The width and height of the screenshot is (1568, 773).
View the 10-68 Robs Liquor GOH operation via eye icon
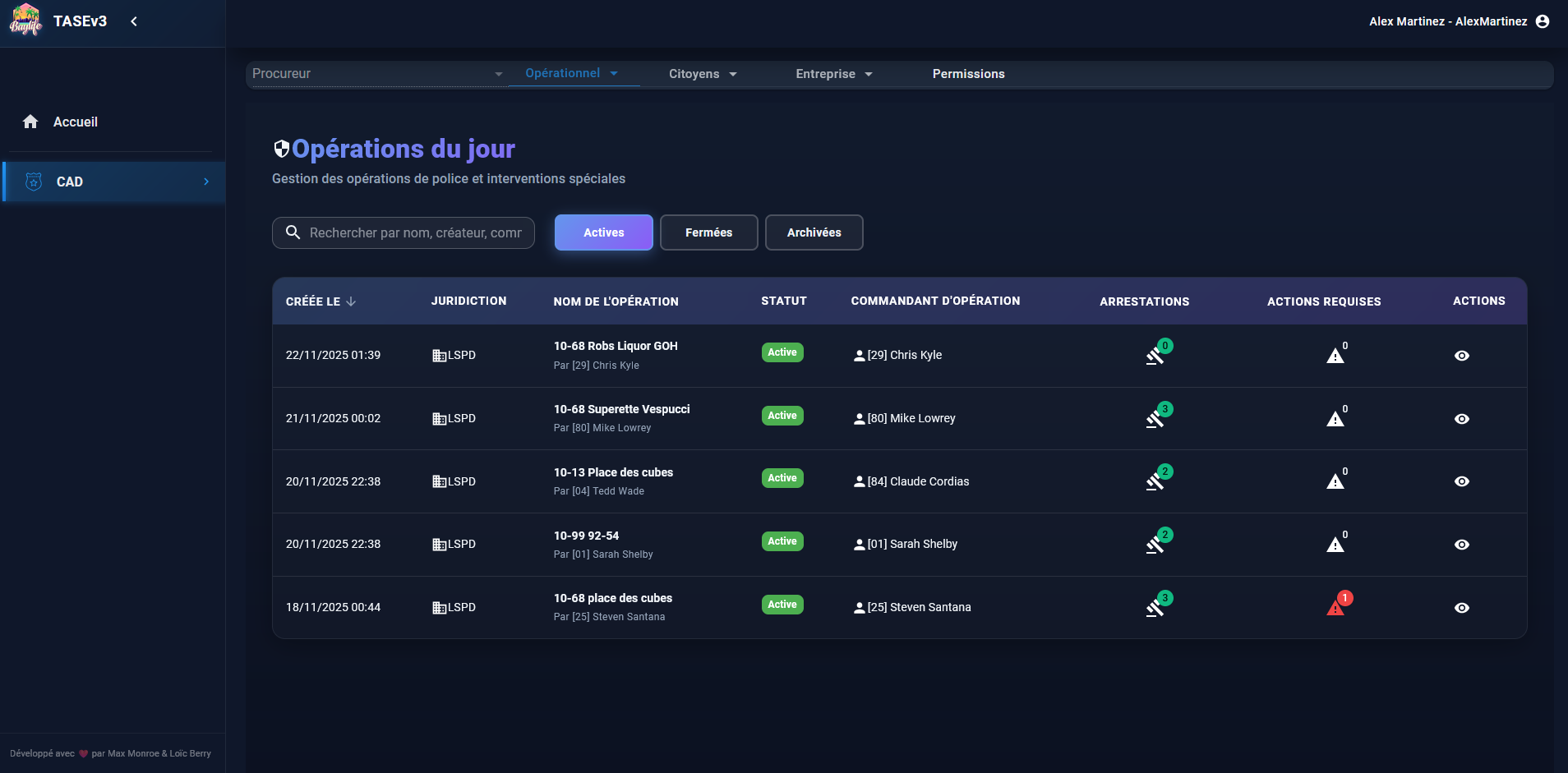(1461, 356)
